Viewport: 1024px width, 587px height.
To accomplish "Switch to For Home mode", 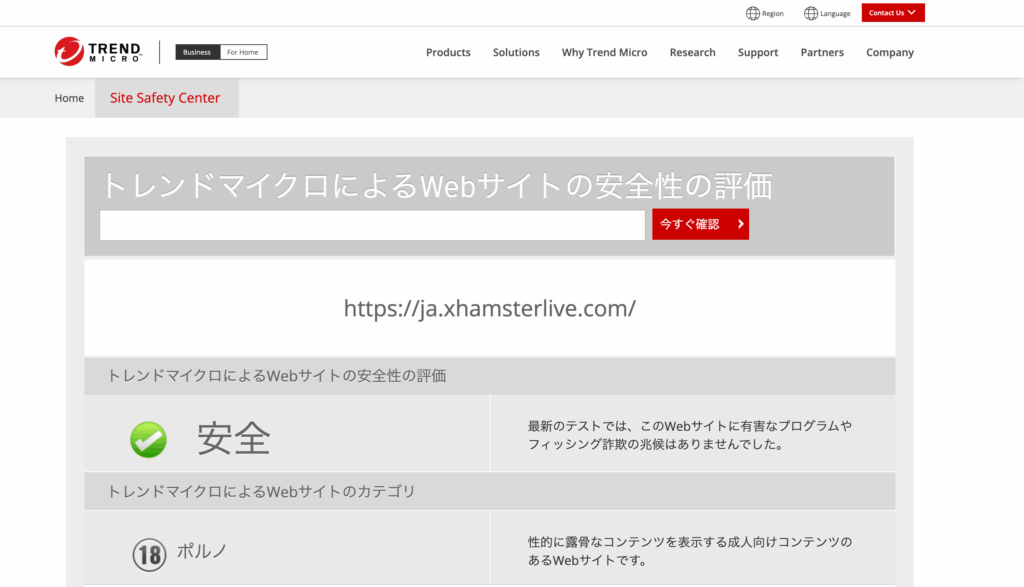I will tap(243, 52).
